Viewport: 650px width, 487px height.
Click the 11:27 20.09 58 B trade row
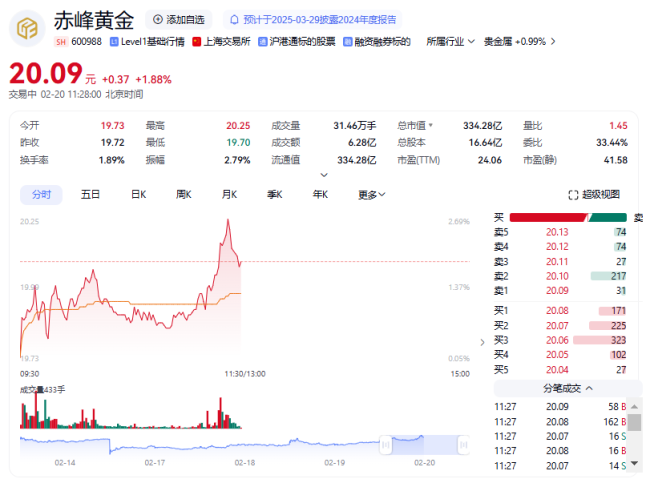[560, 407]
